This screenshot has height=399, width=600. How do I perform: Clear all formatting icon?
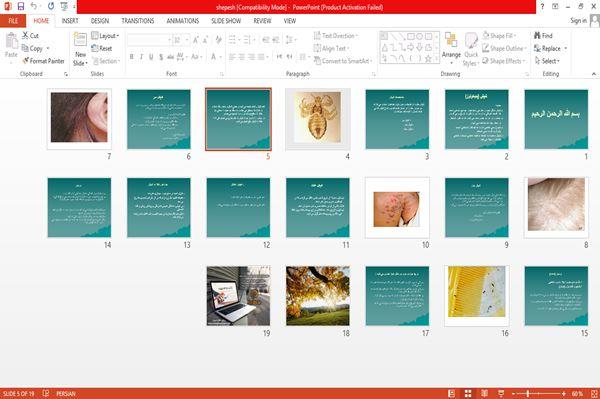pos(218,40)
